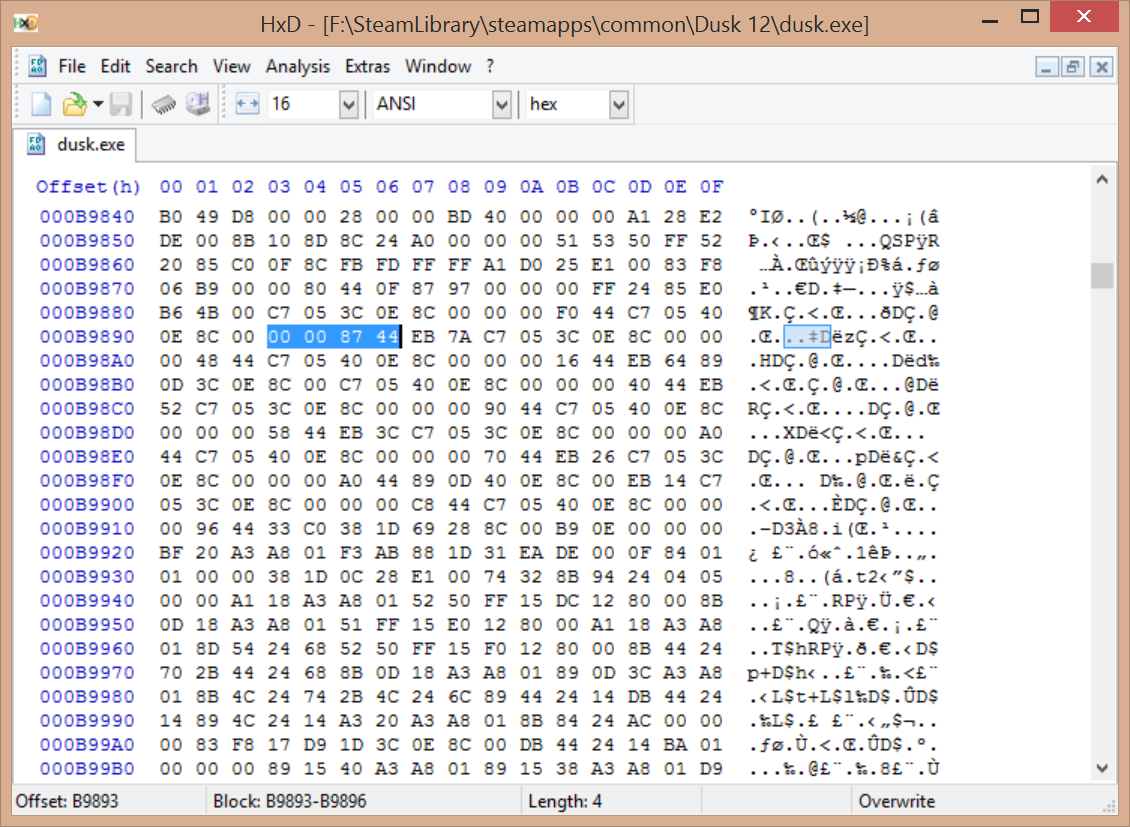
Task: Expand the hex offset base dropdown
Action: [x=618, y=104]
